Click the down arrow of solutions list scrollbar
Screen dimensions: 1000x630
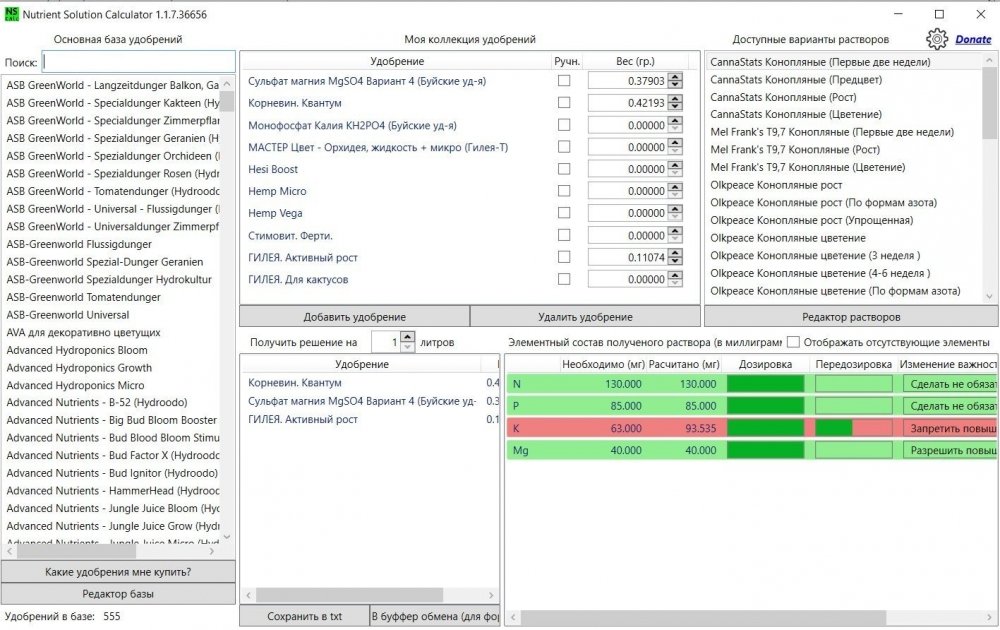point(989,297)
